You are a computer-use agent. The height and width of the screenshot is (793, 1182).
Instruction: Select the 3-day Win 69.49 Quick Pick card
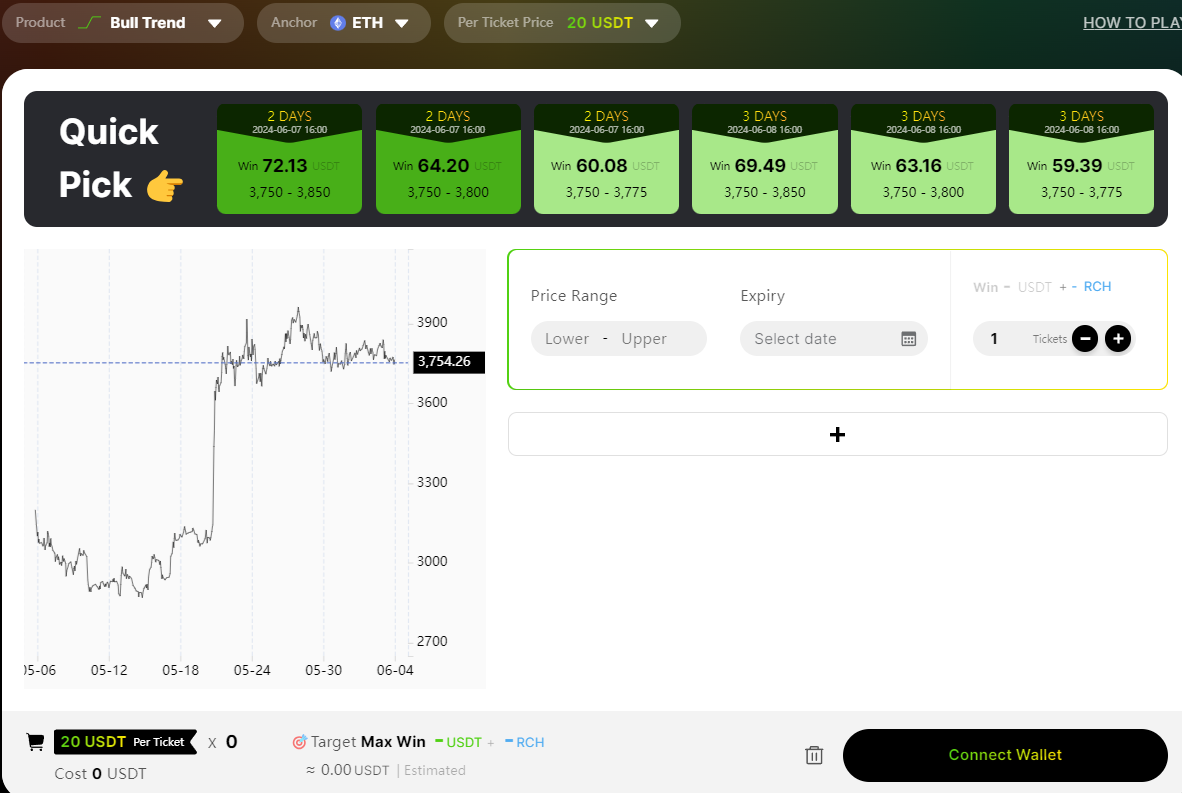[764, 159]
